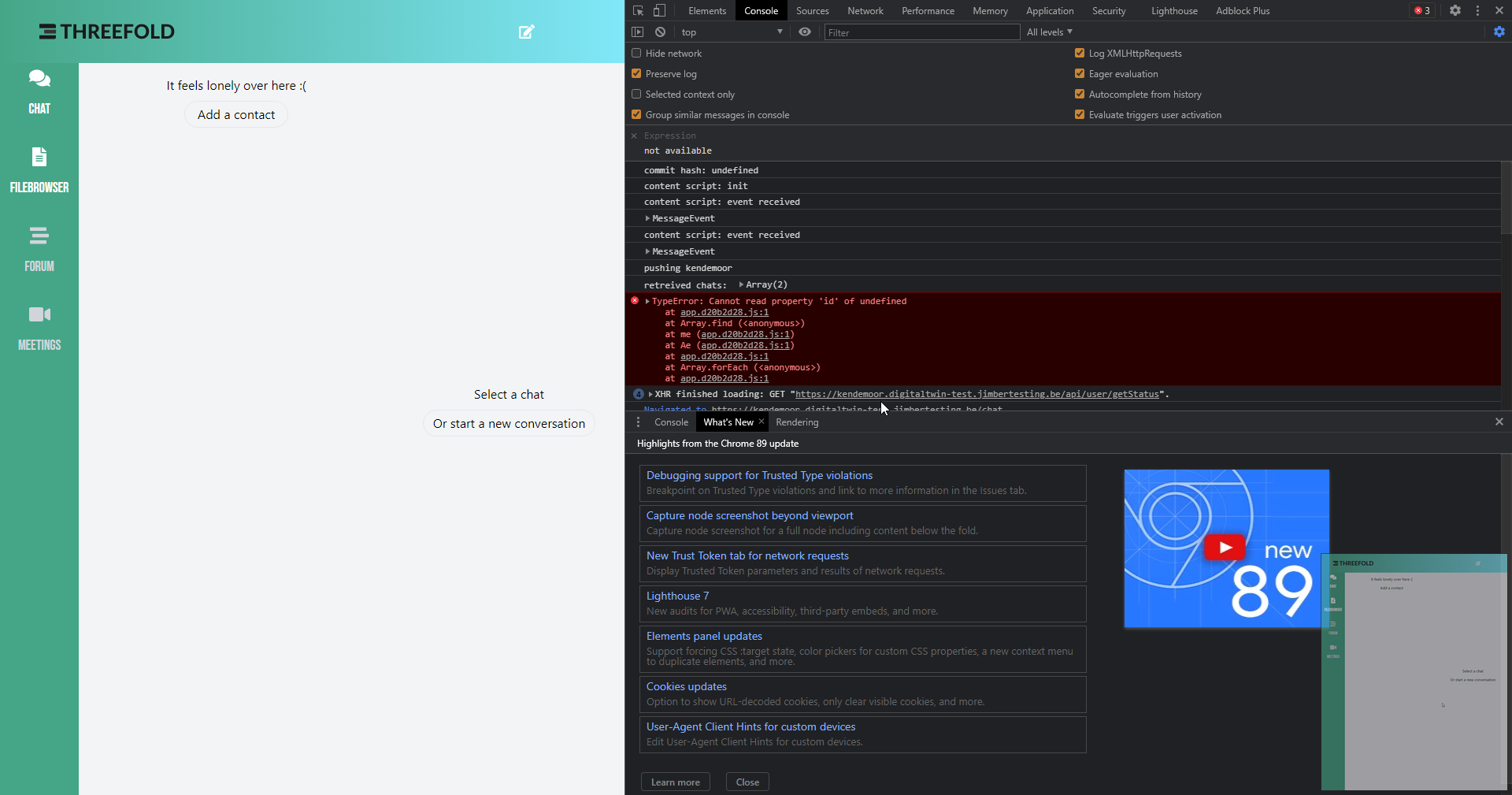Click the Learn more button
This screenshot has width=1512, height=795.
coord(676,782)
